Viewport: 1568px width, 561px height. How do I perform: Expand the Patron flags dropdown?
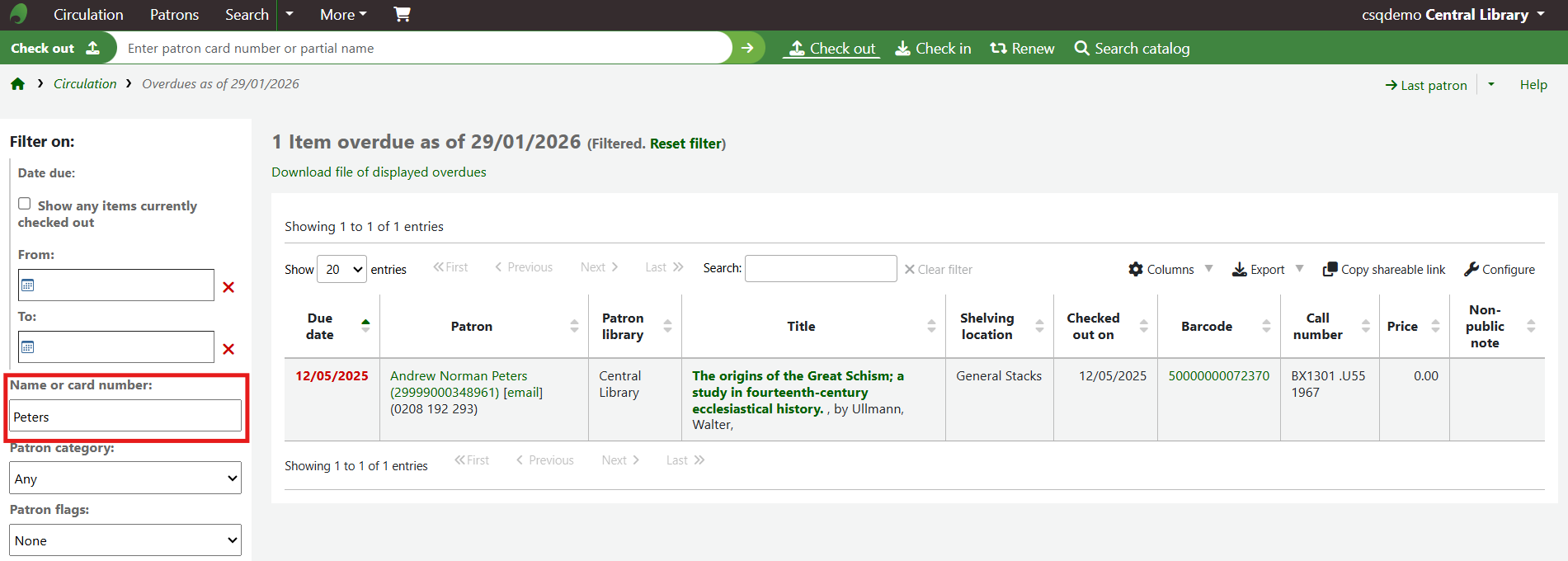pos(125,540)
